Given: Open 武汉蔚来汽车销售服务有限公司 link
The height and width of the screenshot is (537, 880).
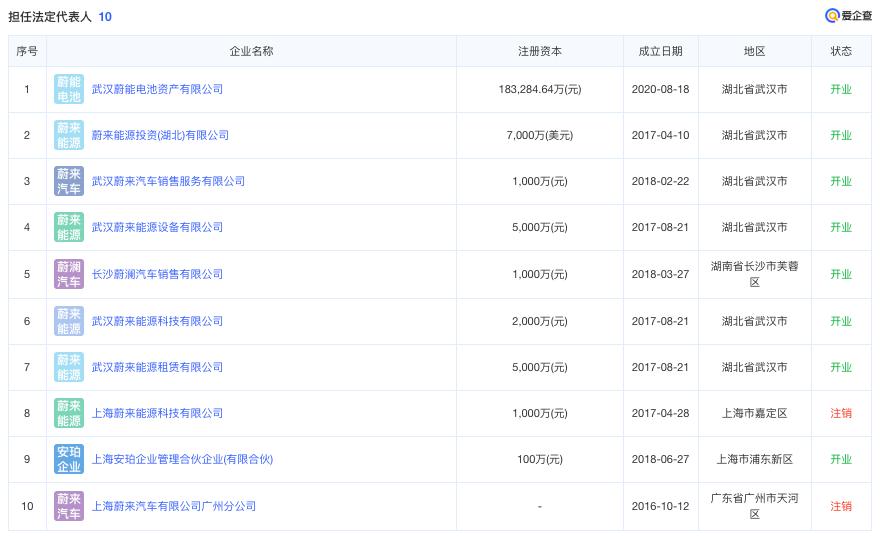Looking at the screenshot, I should coord(168,181).
